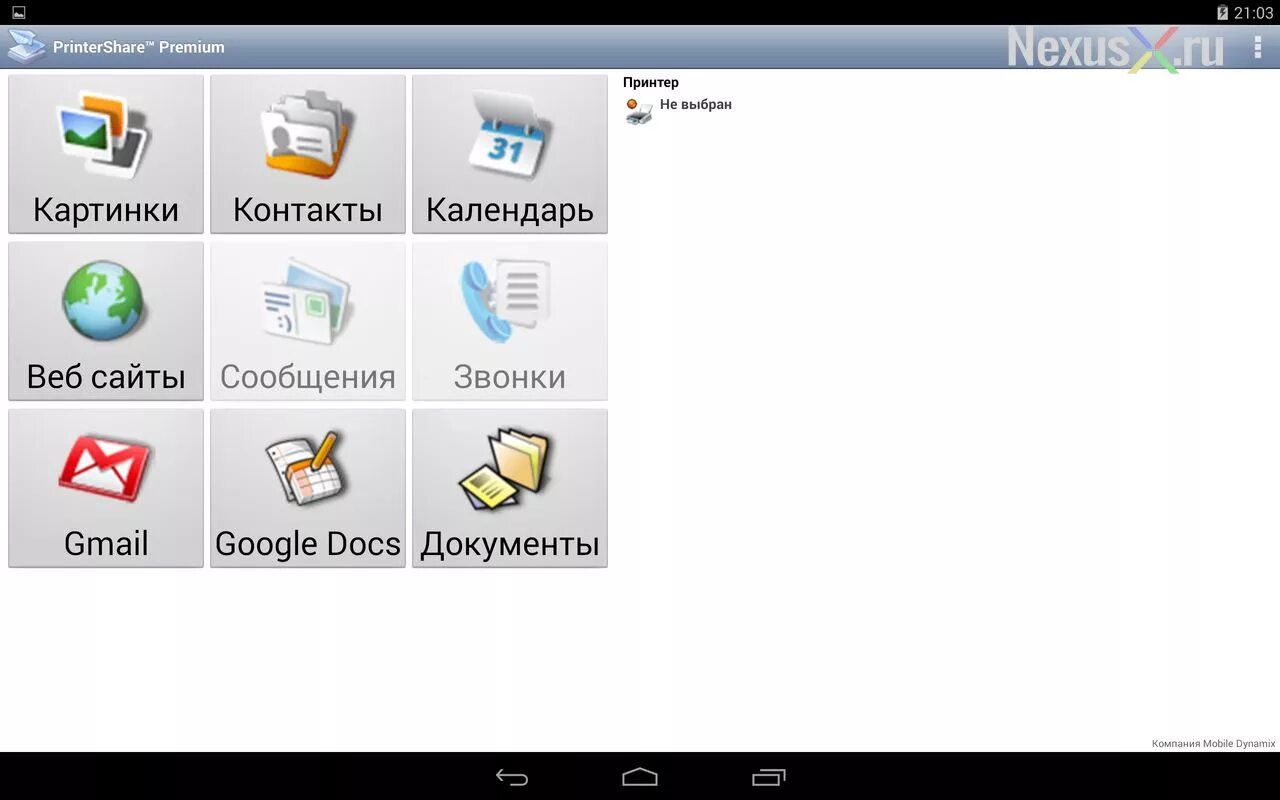This screenshot has height=800, width=1280.
Task: Open the Календарь tile
Action: coord(510,154)
